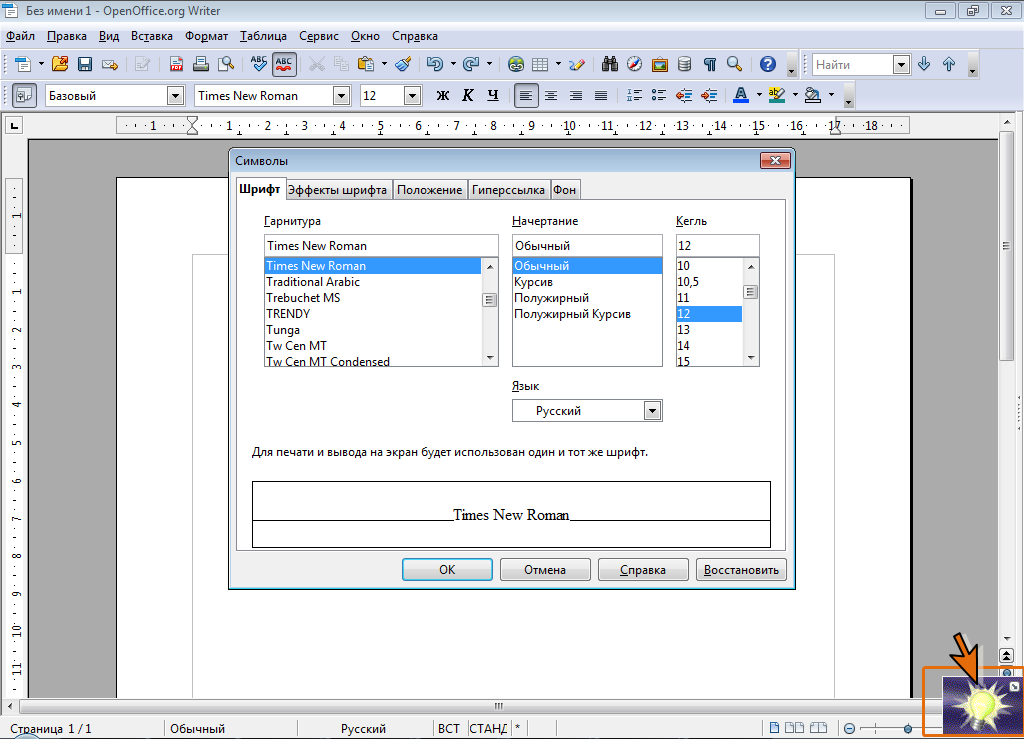1024x739 pixels.
Task: Open page preview icon
Action: pyautogui.click(x=226, y=64)
